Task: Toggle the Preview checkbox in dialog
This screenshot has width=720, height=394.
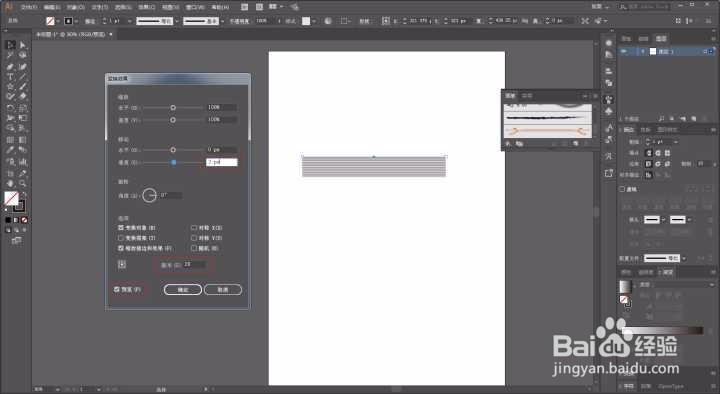Action: (x=117, y=289)
